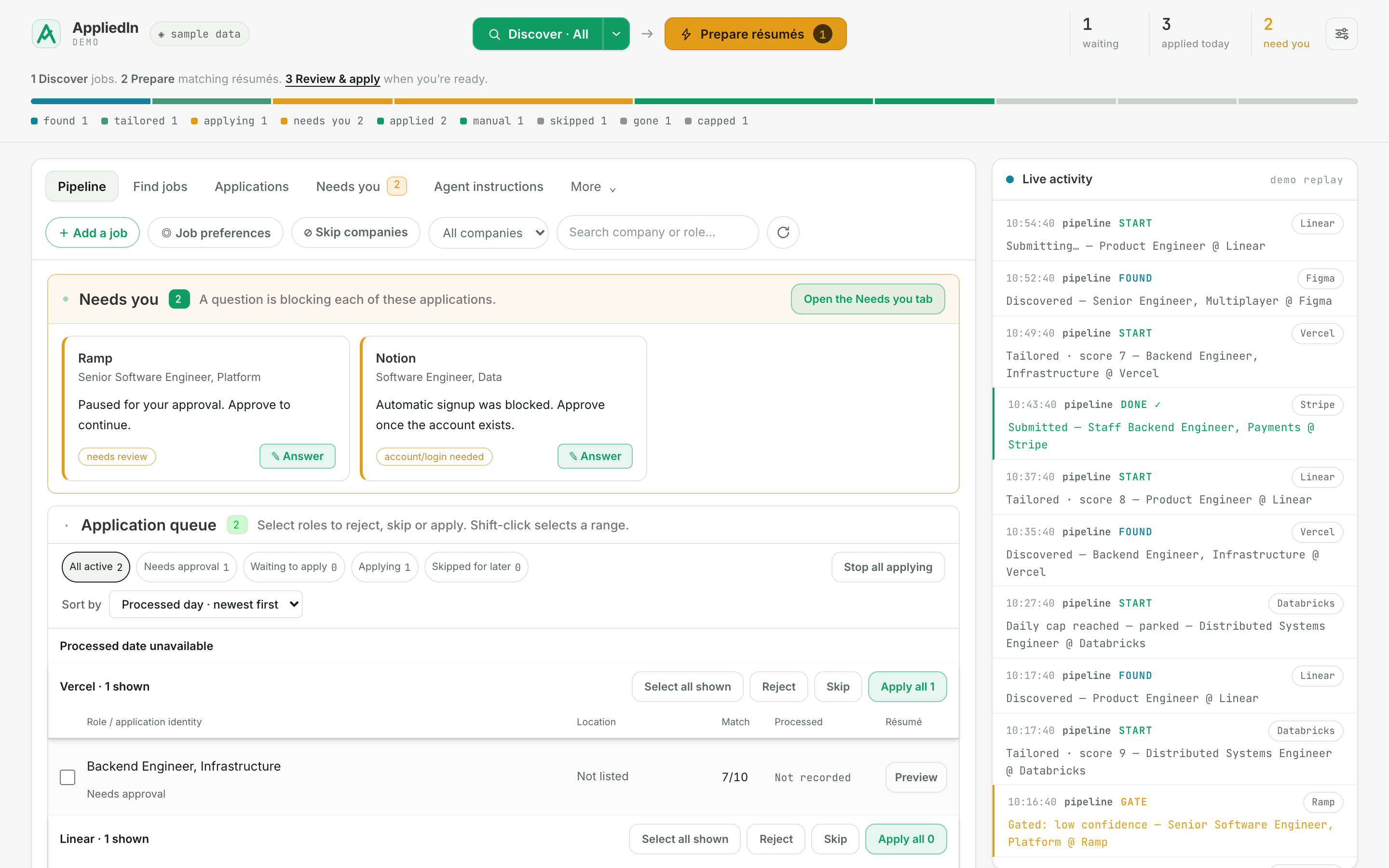Open the Sort by dropdown
This screenshot has width=1389, height=868.
tap(206, 604)
